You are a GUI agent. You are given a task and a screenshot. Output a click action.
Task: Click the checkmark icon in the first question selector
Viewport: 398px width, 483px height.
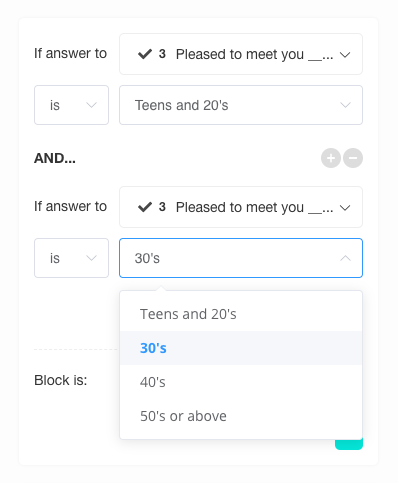(x=145, y=54)
